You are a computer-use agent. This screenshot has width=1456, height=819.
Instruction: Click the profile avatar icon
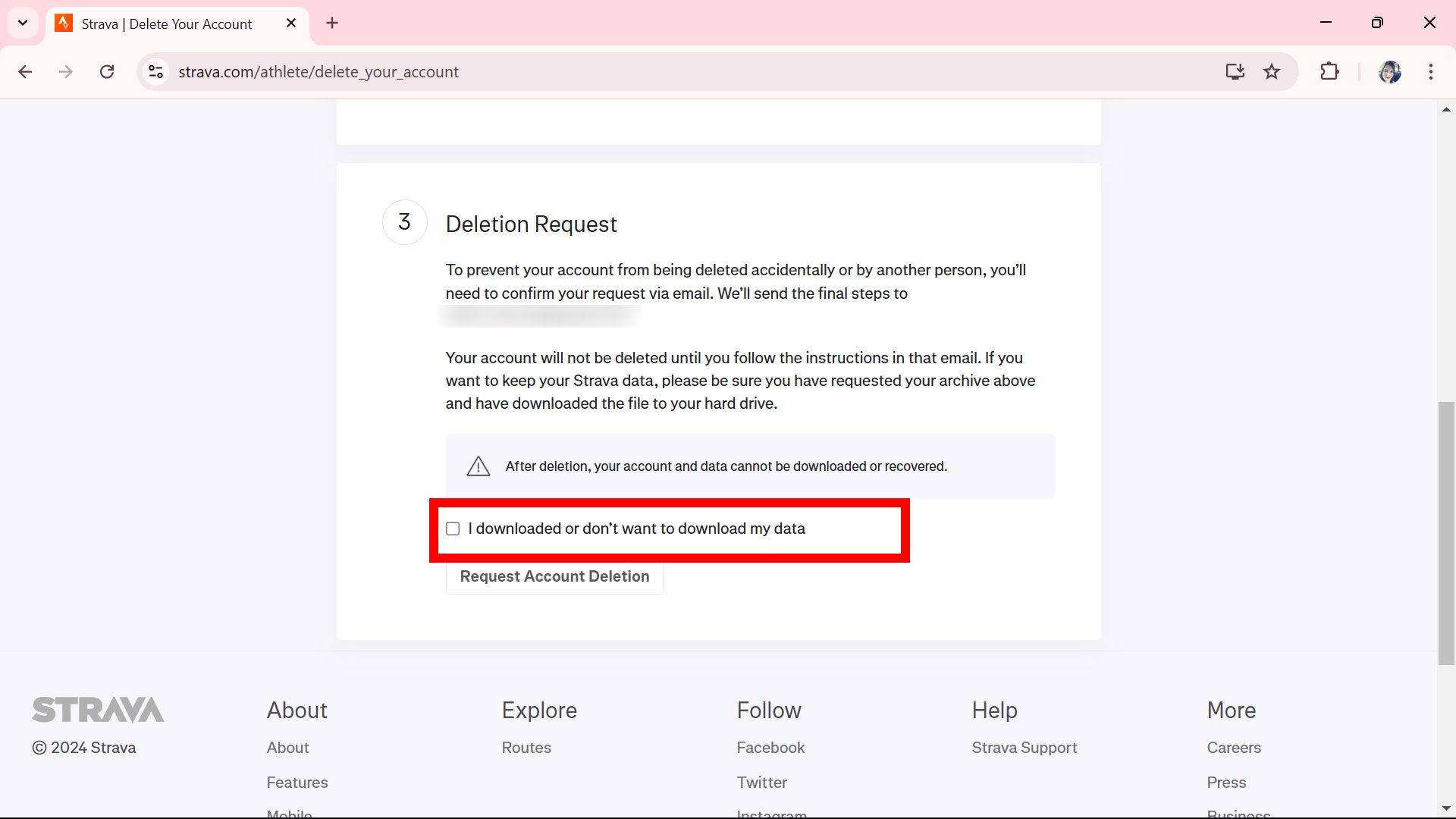point(1390,71)
